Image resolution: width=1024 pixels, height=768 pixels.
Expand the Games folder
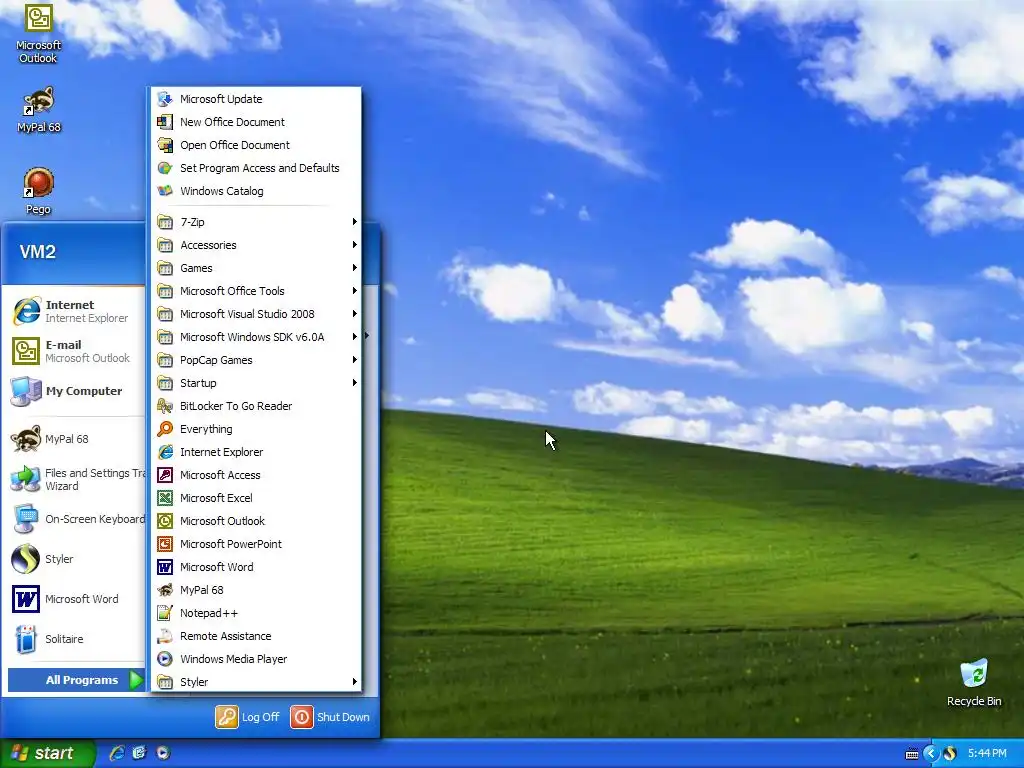255,268
